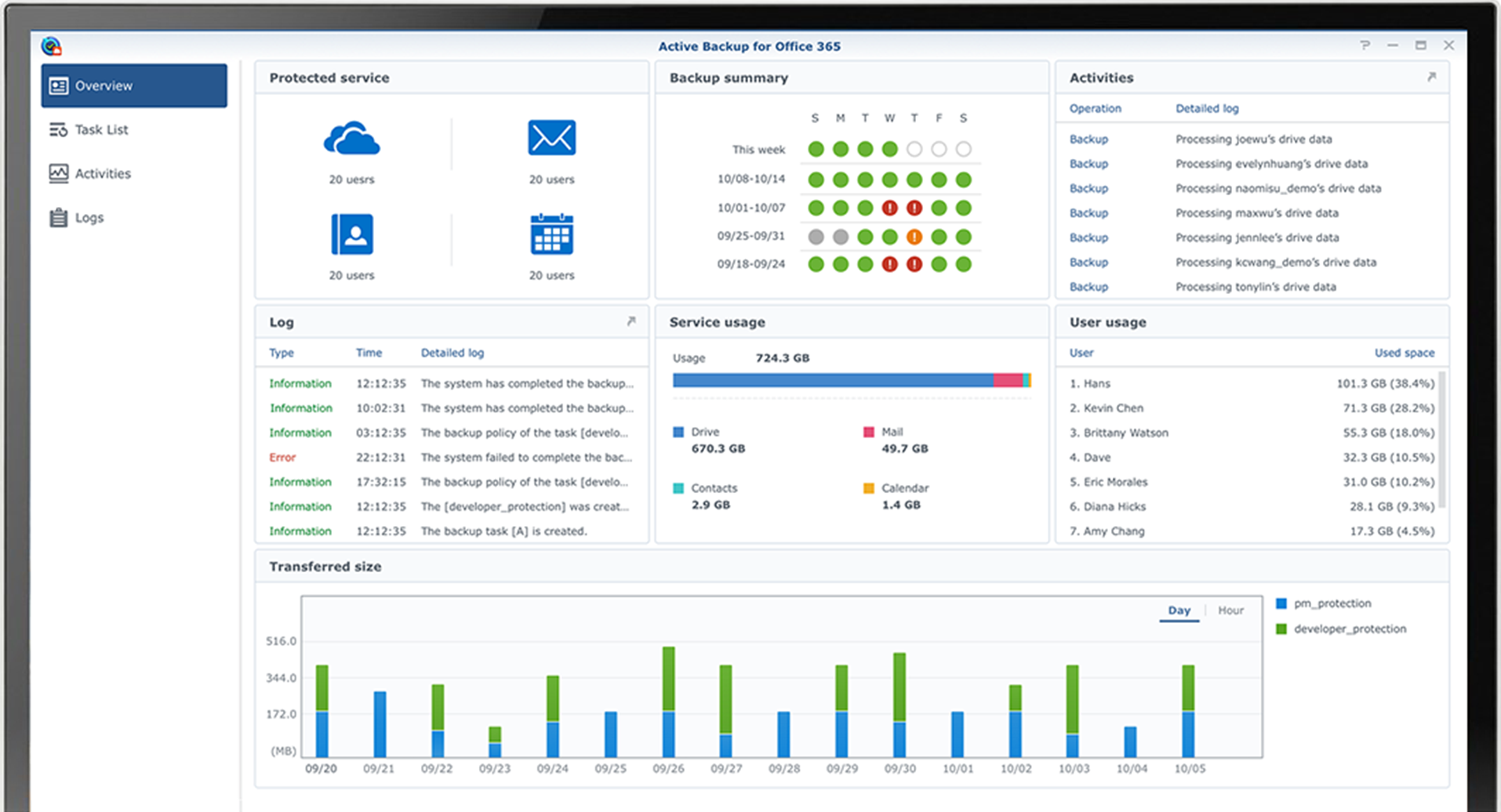This screenshot has width=1501, height=812.
Task: Click Saturday empty status in This week row
Action: tap(964, 149)
